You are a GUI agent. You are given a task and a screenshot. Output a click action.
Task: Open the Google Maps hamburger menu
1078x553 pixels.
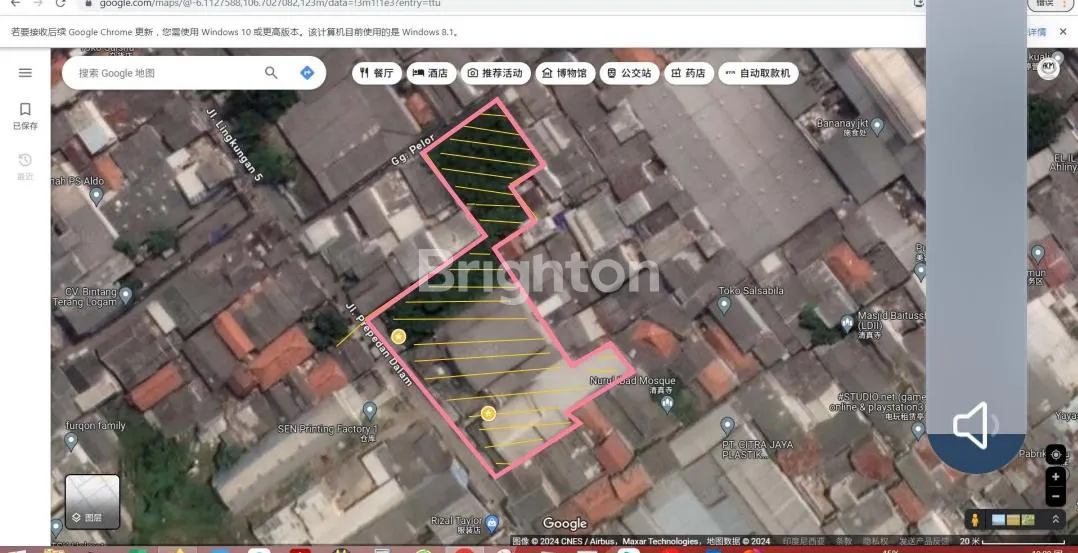click(25, 73)
